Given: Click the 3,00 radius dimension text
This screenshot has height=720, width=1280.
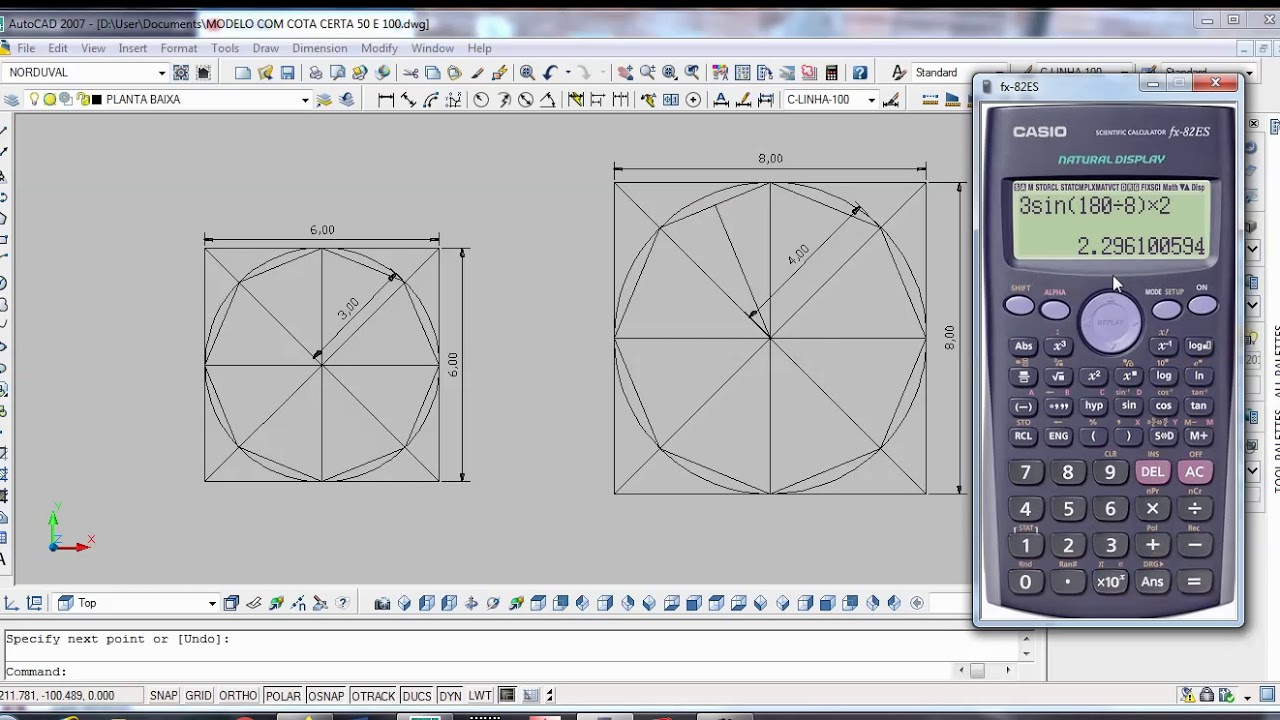Looking at the screenshot, I should (x=348, y=309).
